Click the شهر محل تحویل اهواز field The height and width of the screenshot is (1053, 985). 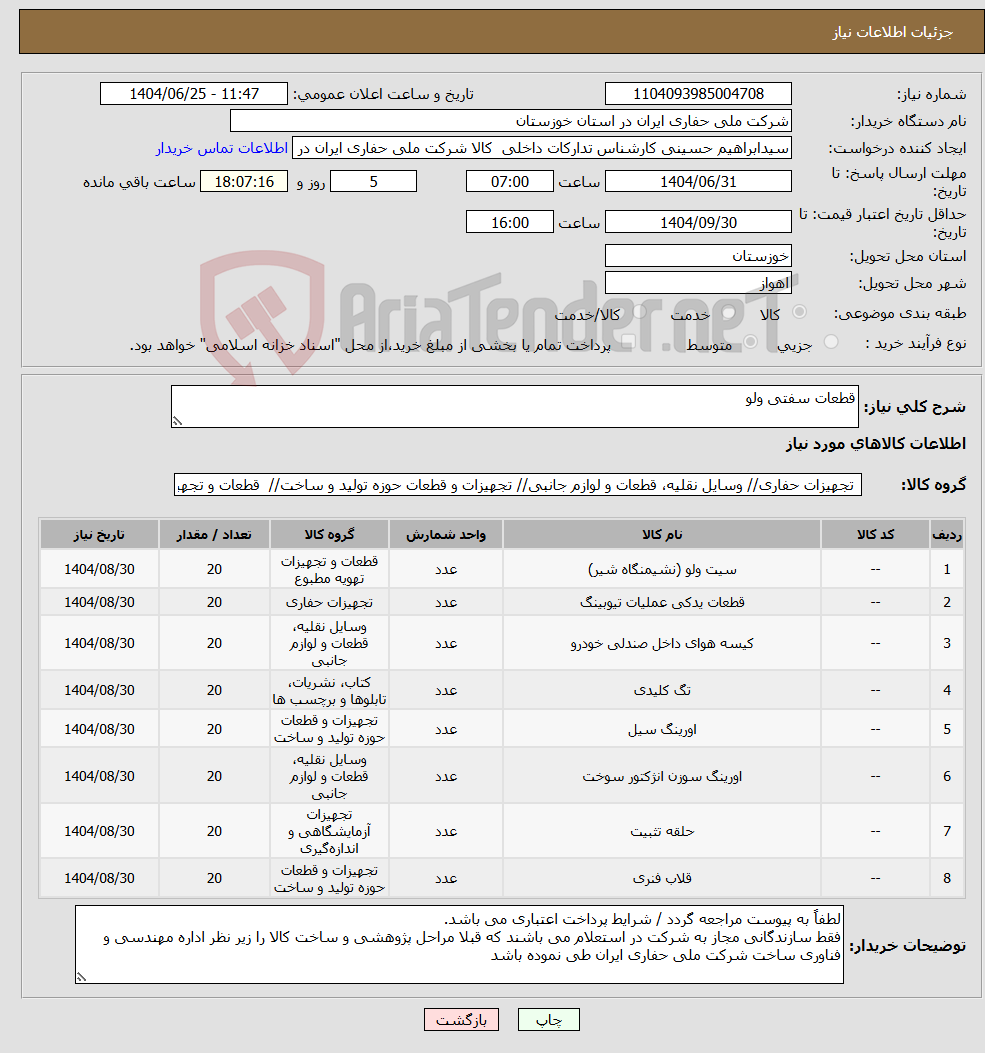pos(698,281)
